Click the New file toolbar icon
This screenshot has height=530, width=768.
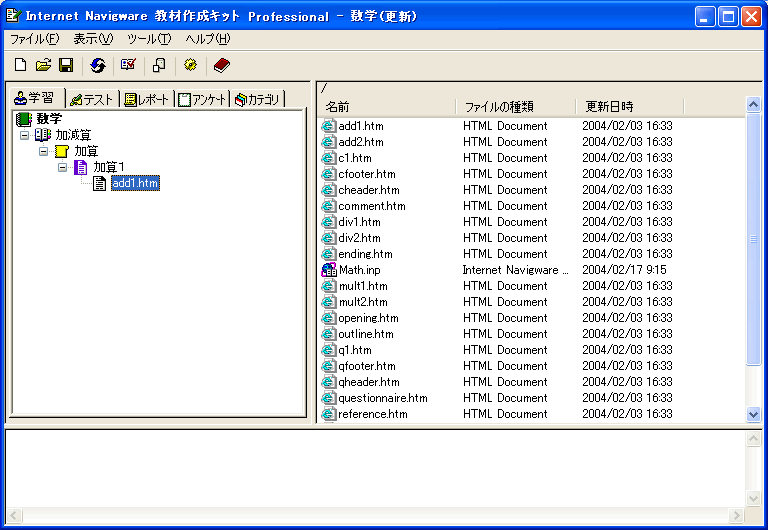pyautogui.click(x=20, y=65)
